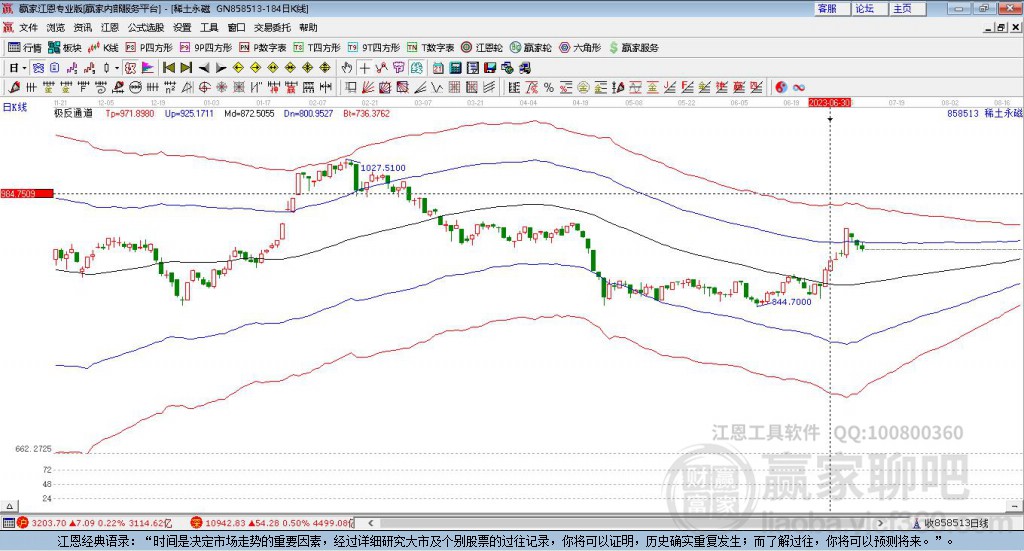Image resolution: width=1024 pixels, height=551 pixels.
Task: Move chart right with black arrow
Action: click(221, 68)
